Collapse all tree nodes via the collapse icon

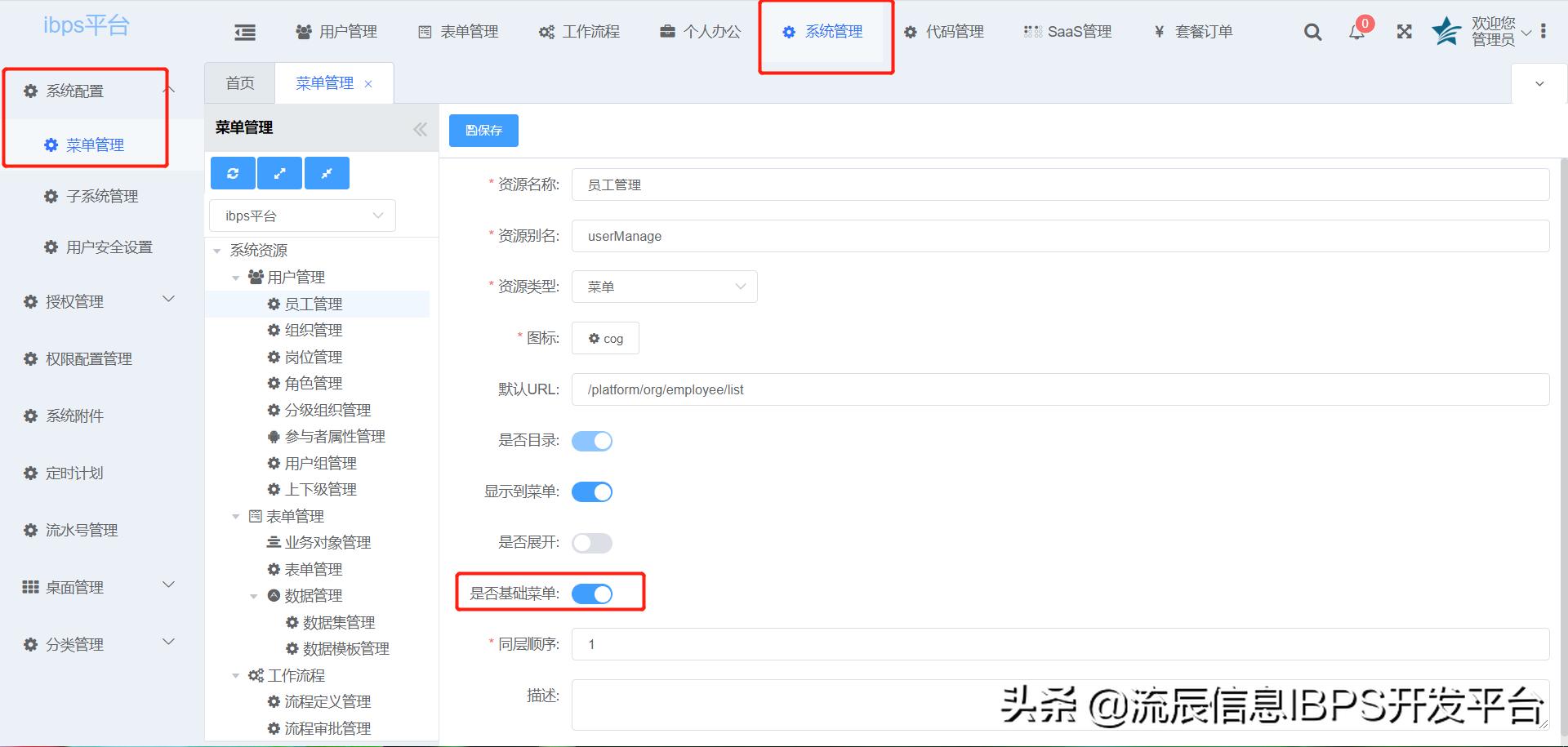[x=327, y=173]
